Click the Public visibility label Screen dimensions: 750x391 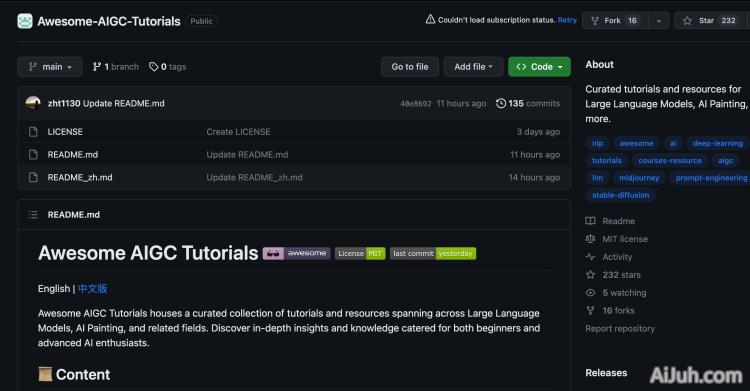[201, 21]
